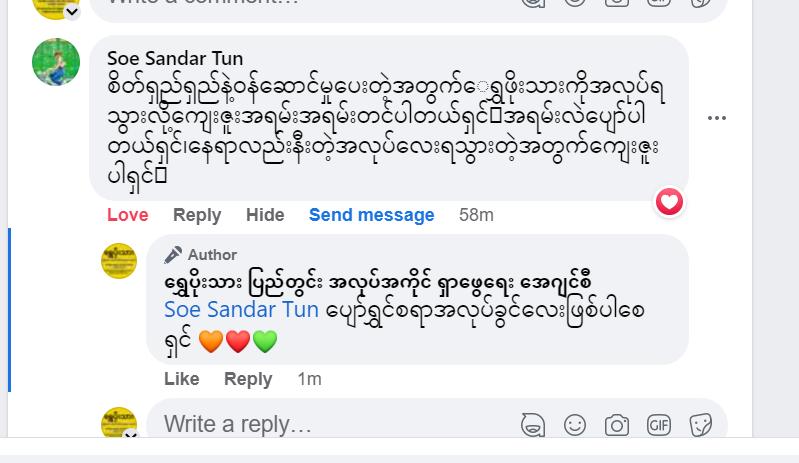Screen dimensions: 799x463
Task: Open avatar stickers in the reply box
Action: (x=533, y=425)
